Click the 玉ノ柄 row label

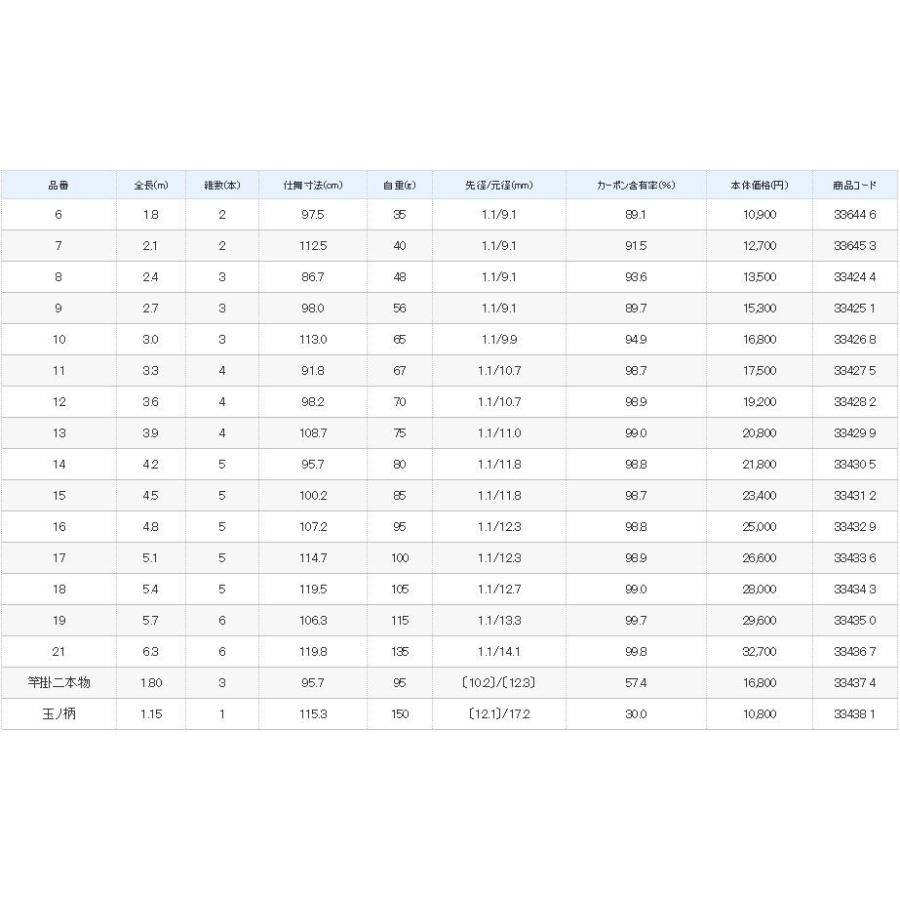click(x=58, y=714)
